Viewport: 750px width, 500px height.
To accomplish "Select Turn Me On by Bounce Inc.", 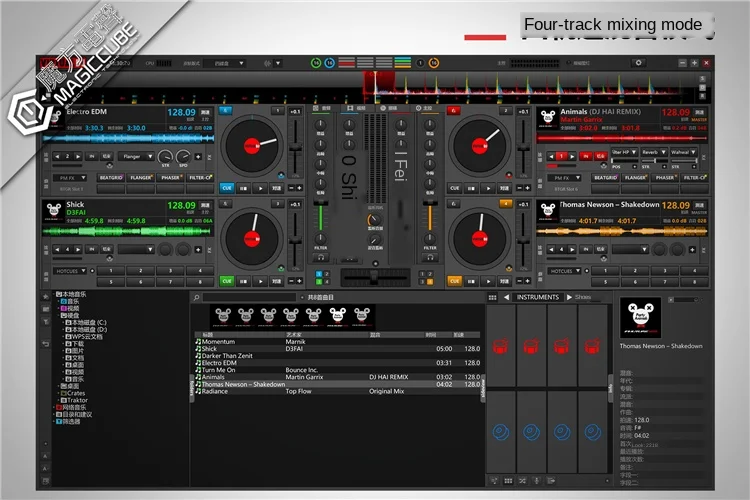I will tap(337, 370).
